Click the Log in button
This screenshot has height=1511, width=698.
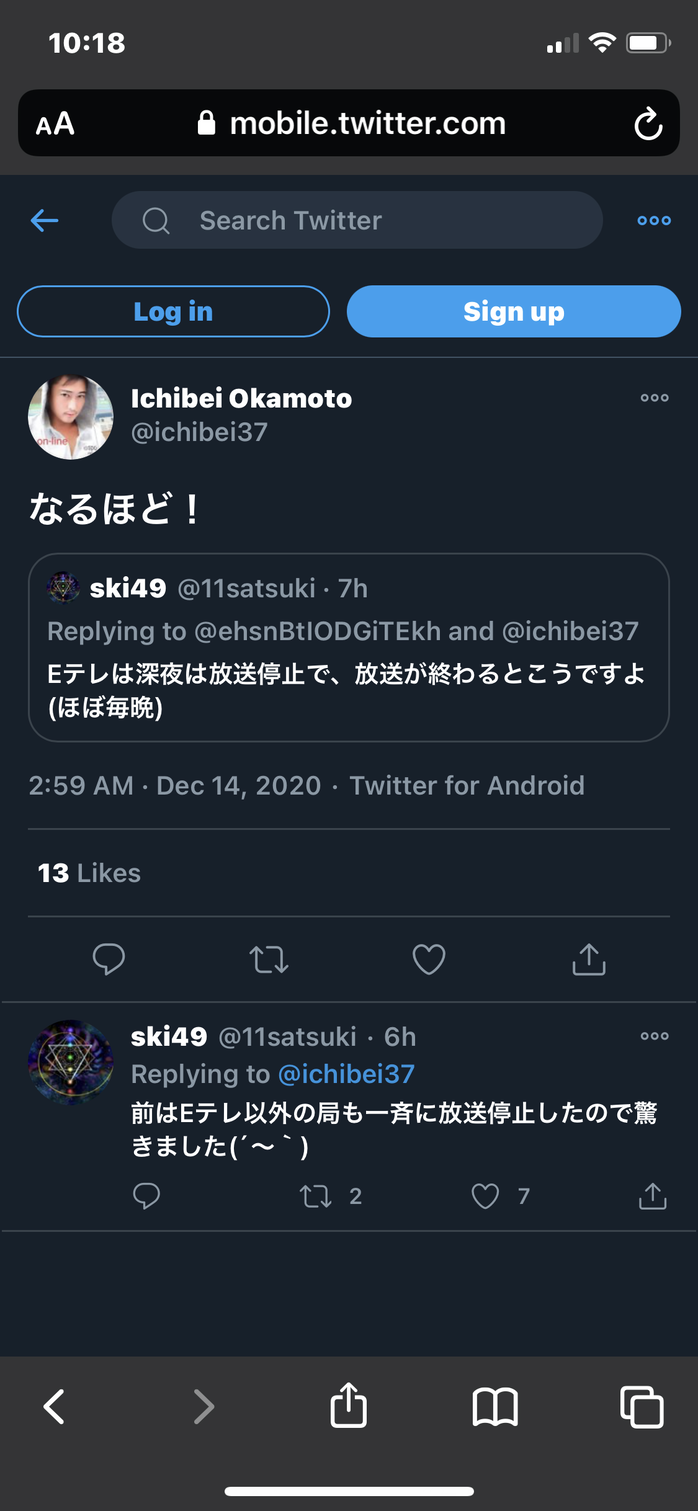click(x=173, y=311)
